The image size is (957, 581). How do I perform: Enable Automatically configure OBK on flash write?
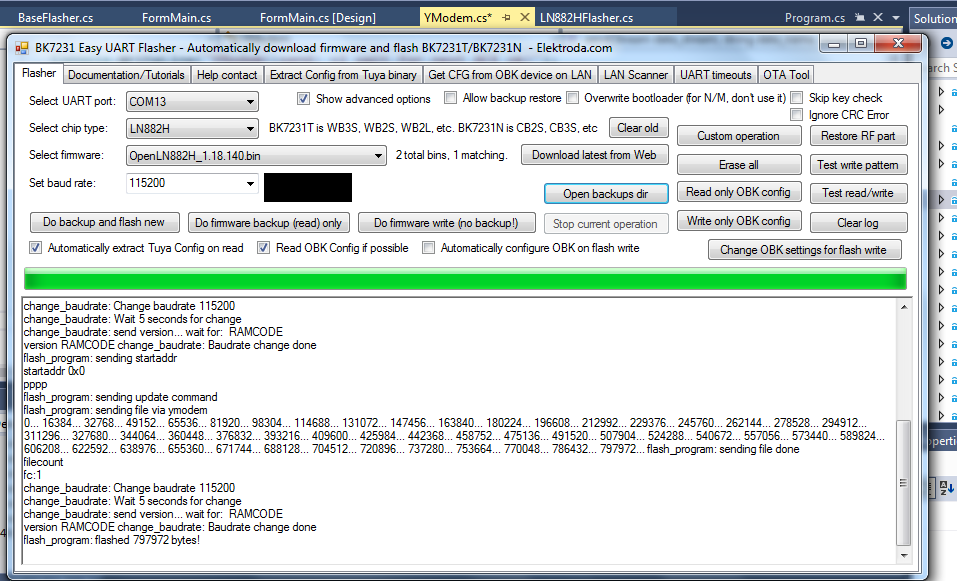428,248
